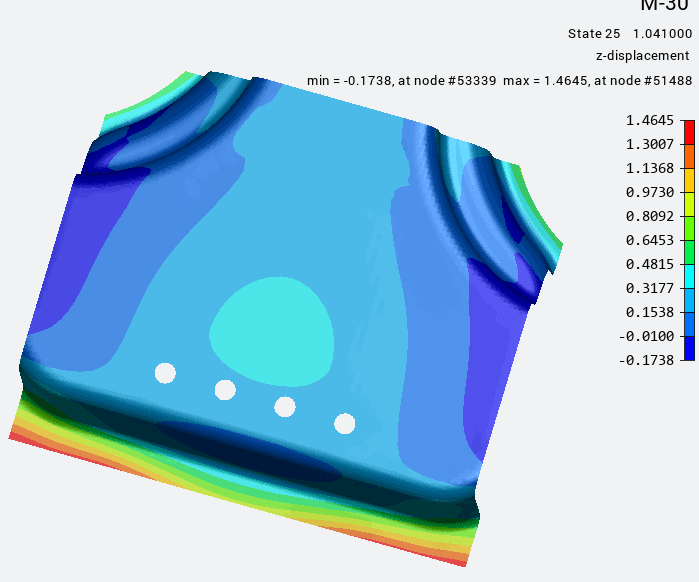
Task: Click the max value text at node #51488
Action: click(597, 81)
